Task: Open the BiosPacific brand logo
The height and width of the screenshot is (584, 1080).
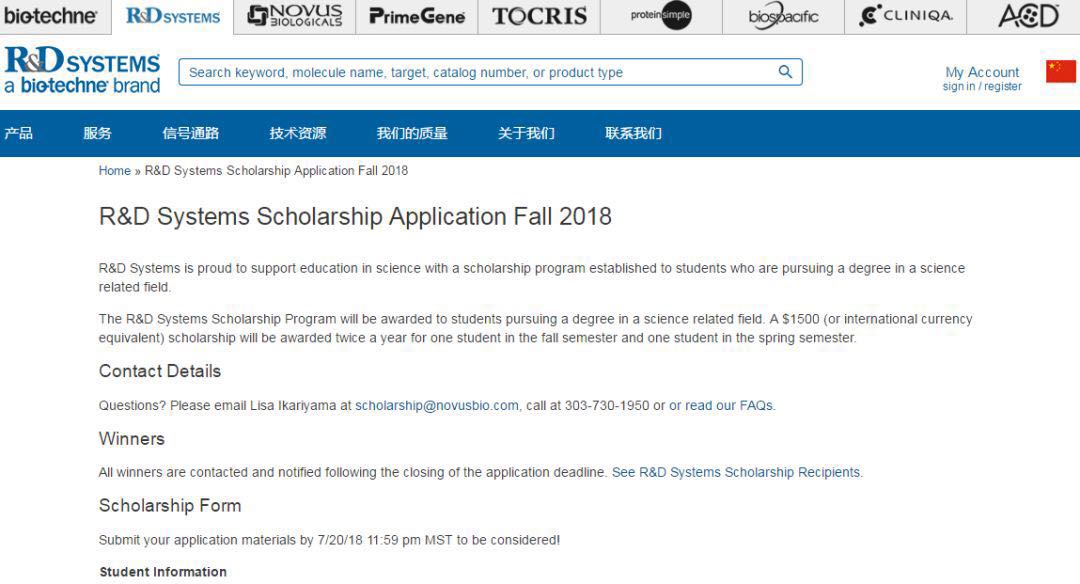Action: [x=783, y=16]
